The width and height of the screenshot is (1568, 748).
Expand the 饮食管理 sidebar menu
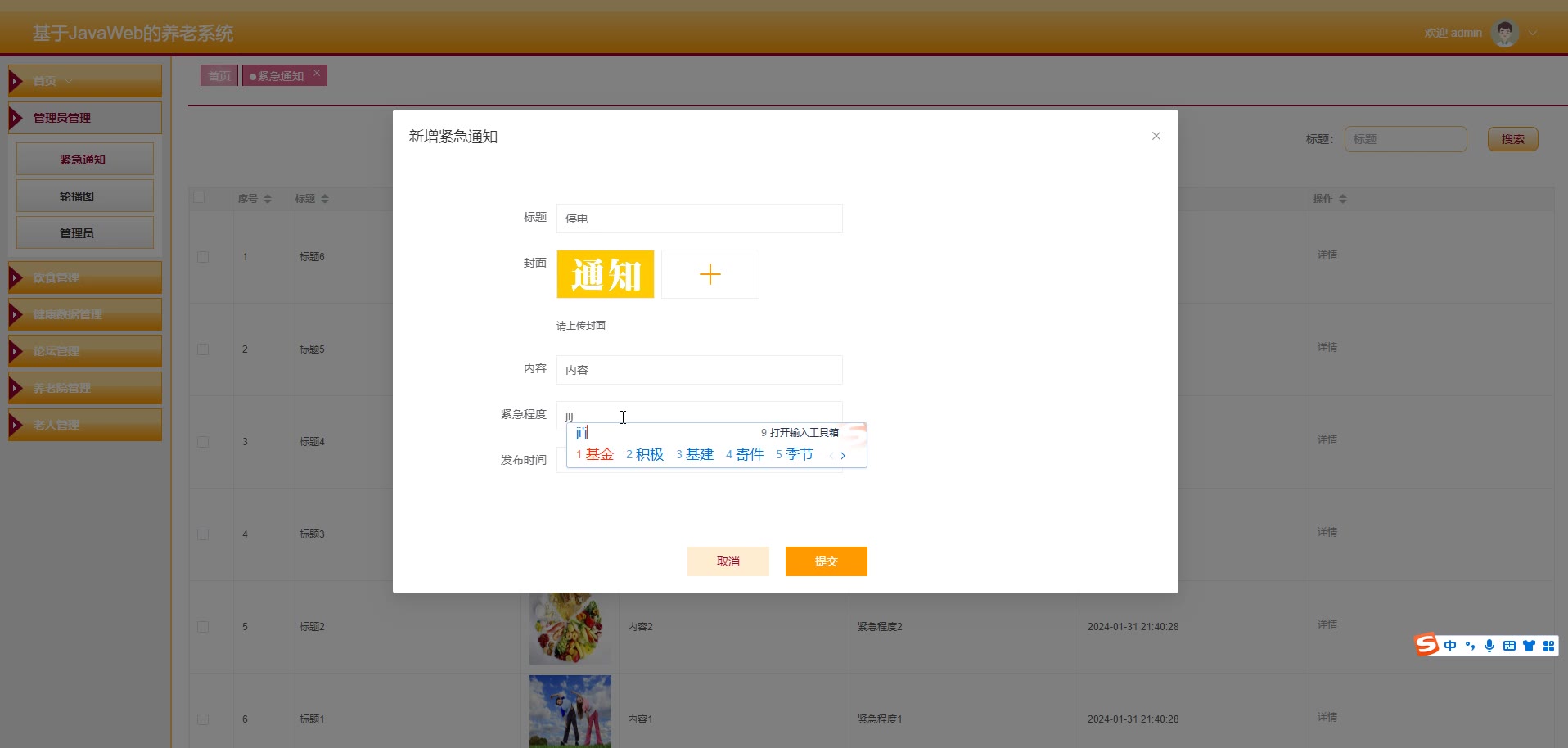tap(85, 277)
